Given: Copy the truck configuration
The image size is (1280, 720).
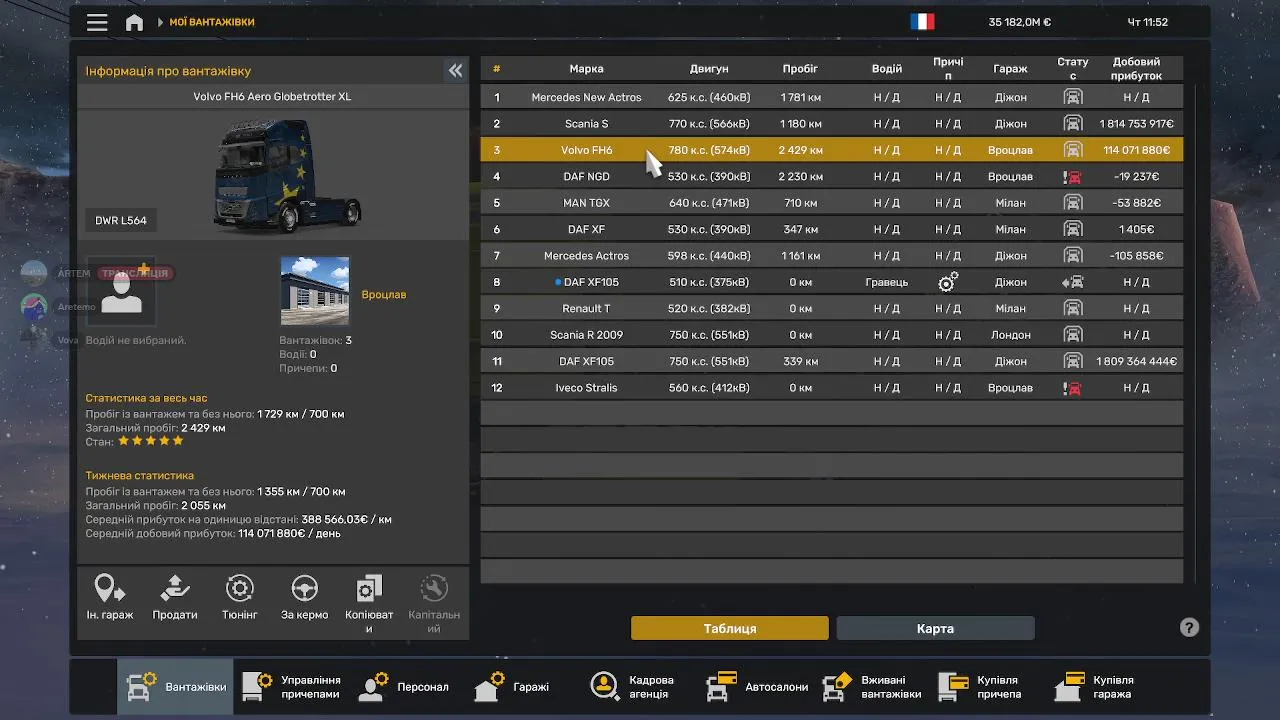Looking at the screenshot, I should [x=369, y=605].
